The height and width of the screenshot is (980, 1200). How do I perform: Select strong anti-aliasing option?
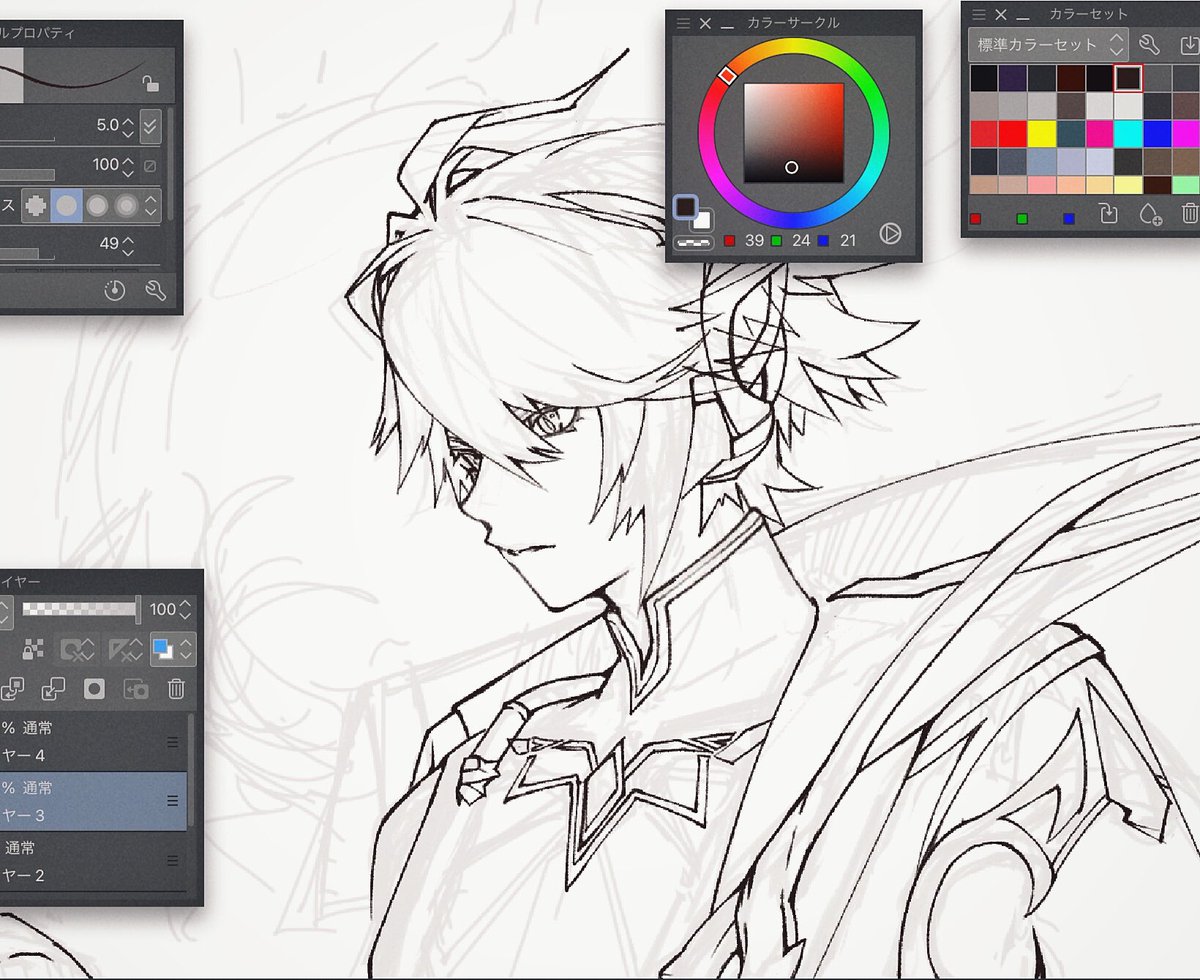(126, 206)
